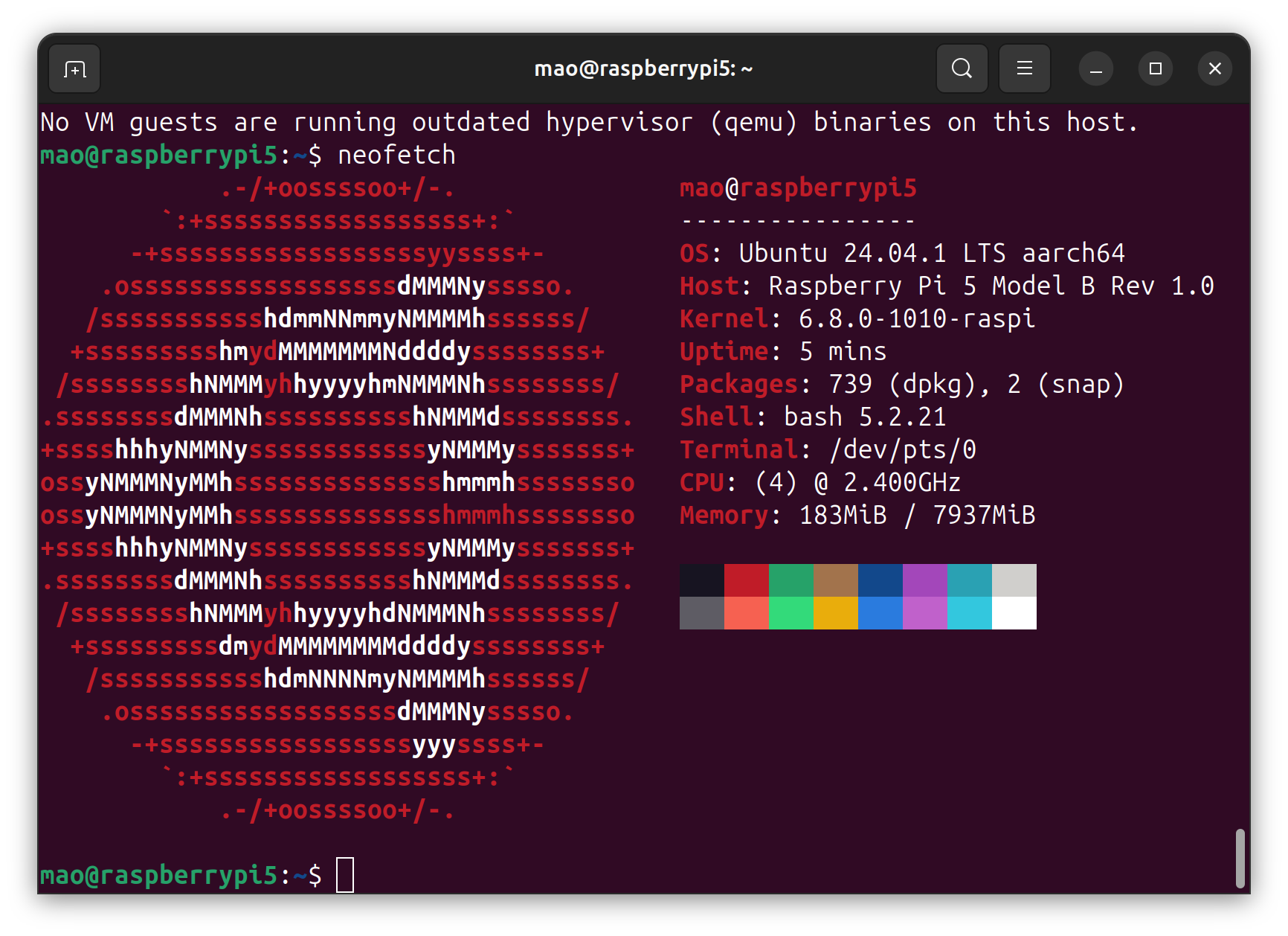Click the bright cyan swatch in bottom row
Viewport: 1288px width, 936px height.
969,613
